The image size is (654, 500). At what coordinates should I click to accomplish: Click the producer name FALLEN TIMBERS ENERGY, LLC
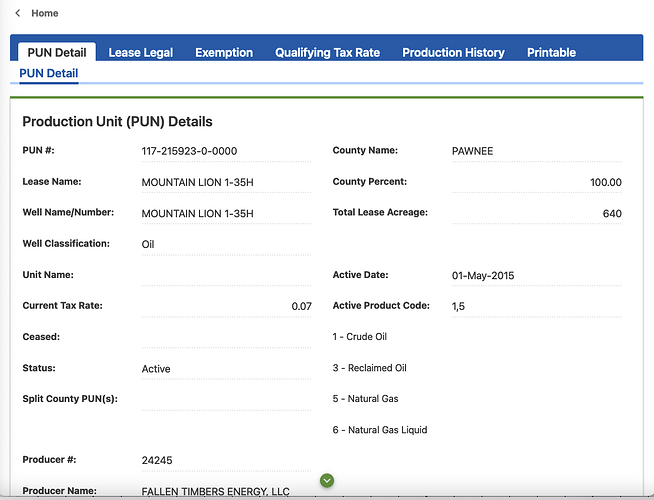pos(215,492)
